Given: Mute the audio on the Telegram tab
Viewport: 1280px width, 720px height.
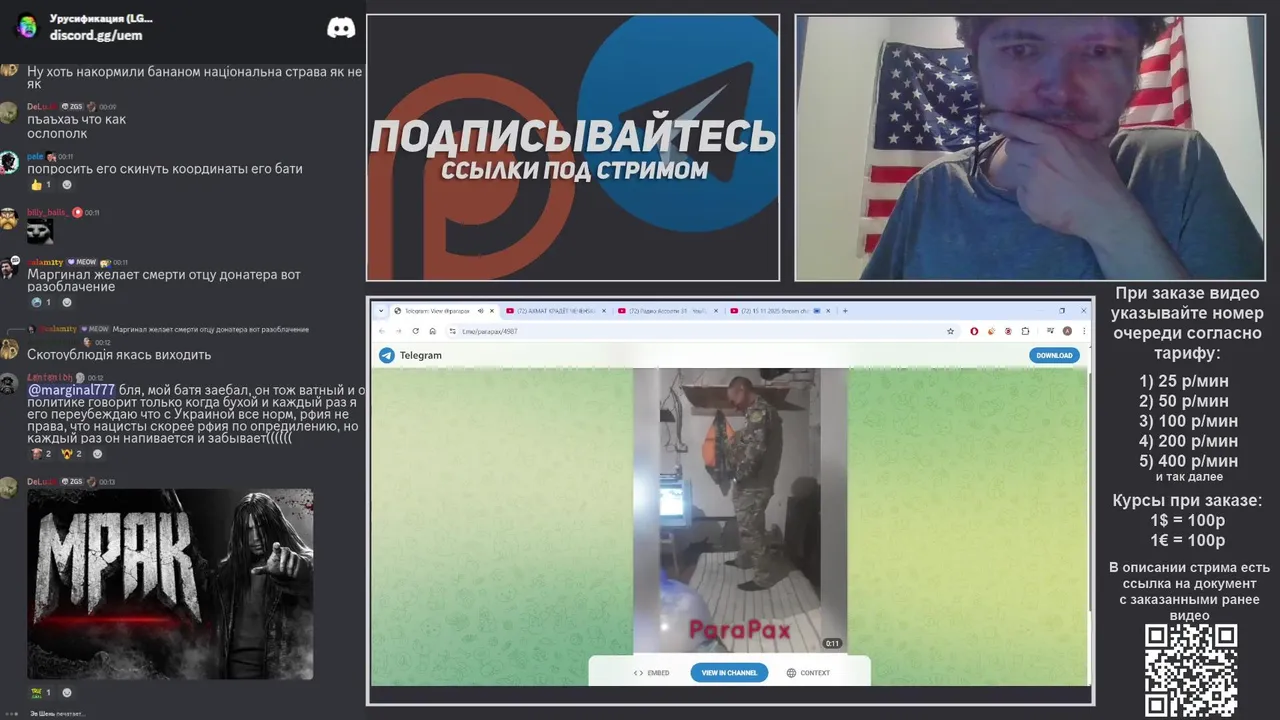Looking at the screenshot, I should (480, 311).
